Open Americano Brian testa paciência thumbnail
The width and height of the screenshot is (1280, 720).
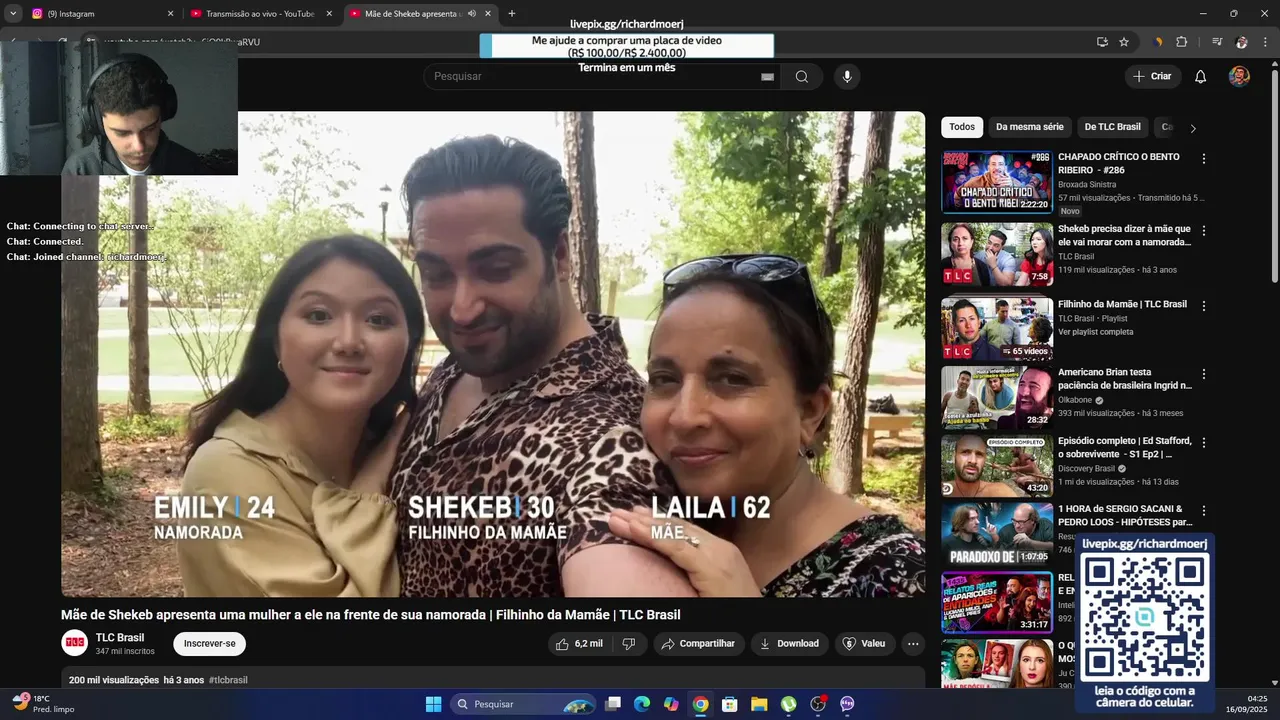(997, 397)
